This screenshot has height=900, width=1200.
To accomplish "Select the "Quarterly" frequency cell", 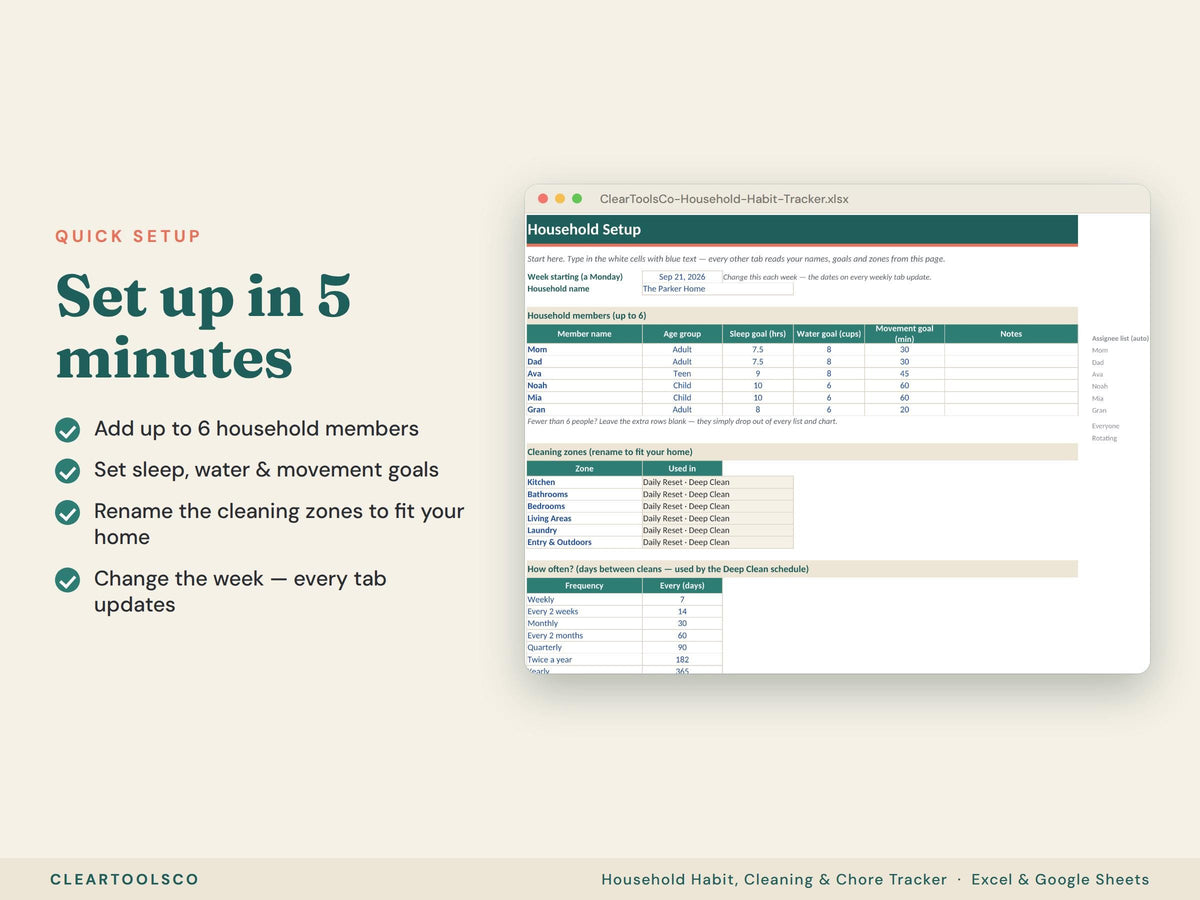I will 584,648.
